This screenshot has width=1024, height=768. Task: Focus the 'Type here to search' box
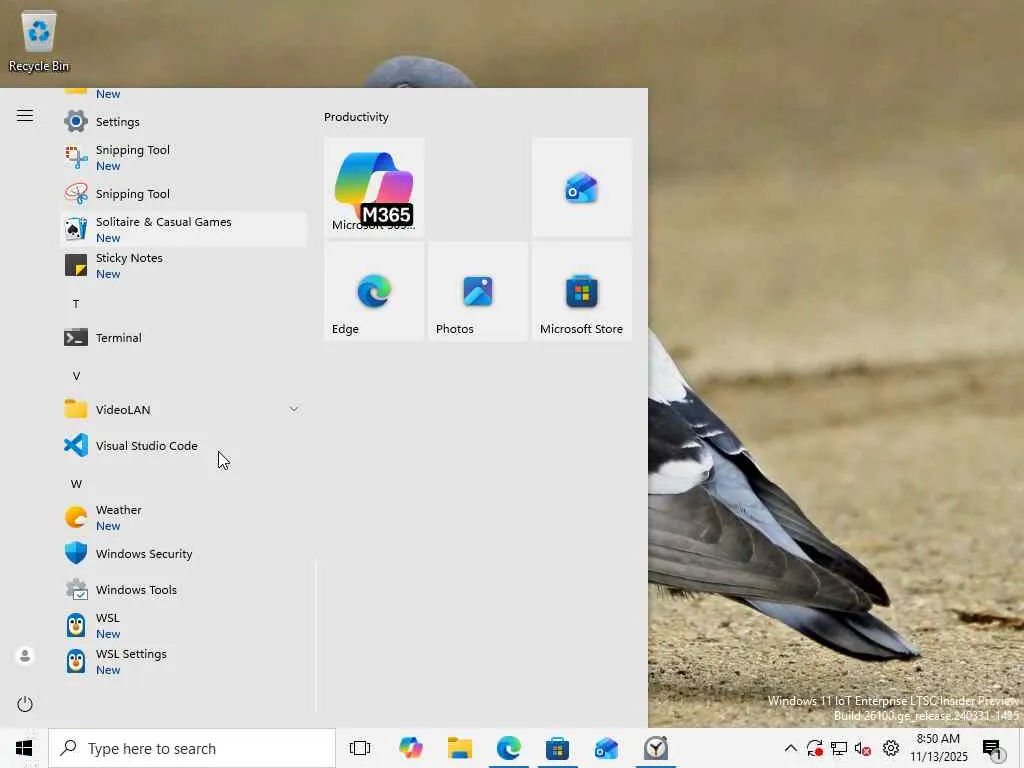coord(192,748)
